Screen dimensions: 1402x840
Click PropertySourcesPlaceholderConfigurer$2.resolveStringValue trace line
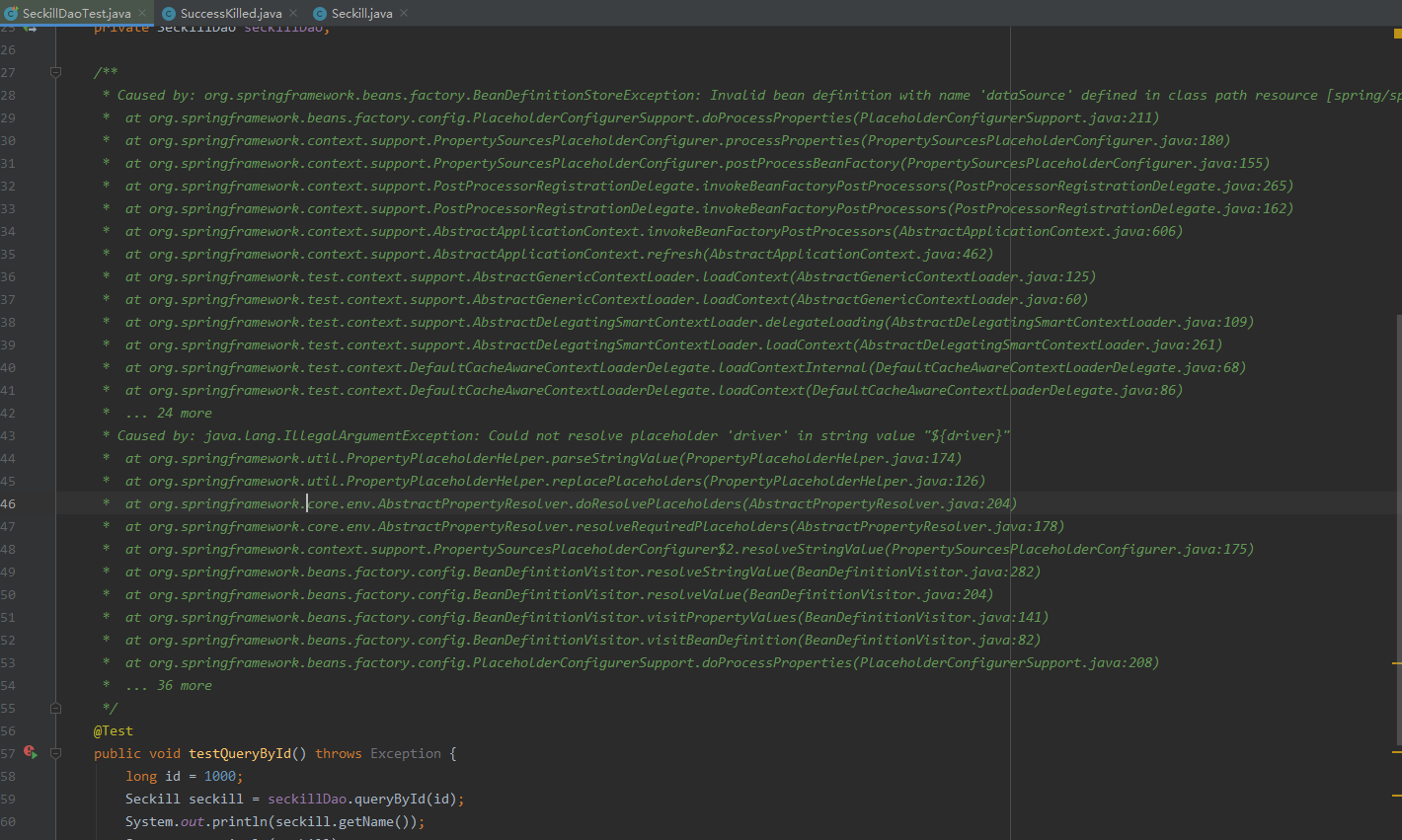click(x=689, y=549)
